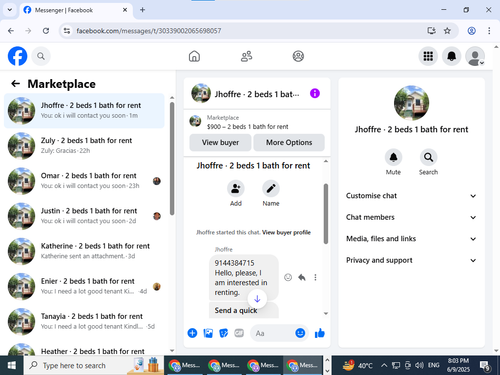Click the View buyer button
The width and height of the screenshot is (500, 375).
pyautogui.click(x=220, y=143)
